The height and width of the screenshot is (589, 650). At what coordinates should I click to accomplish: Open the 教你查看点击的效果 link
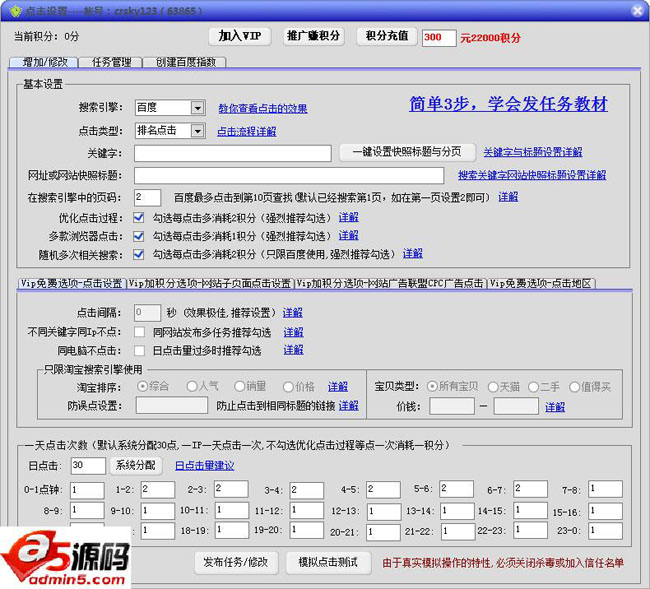tap(263, 109)
